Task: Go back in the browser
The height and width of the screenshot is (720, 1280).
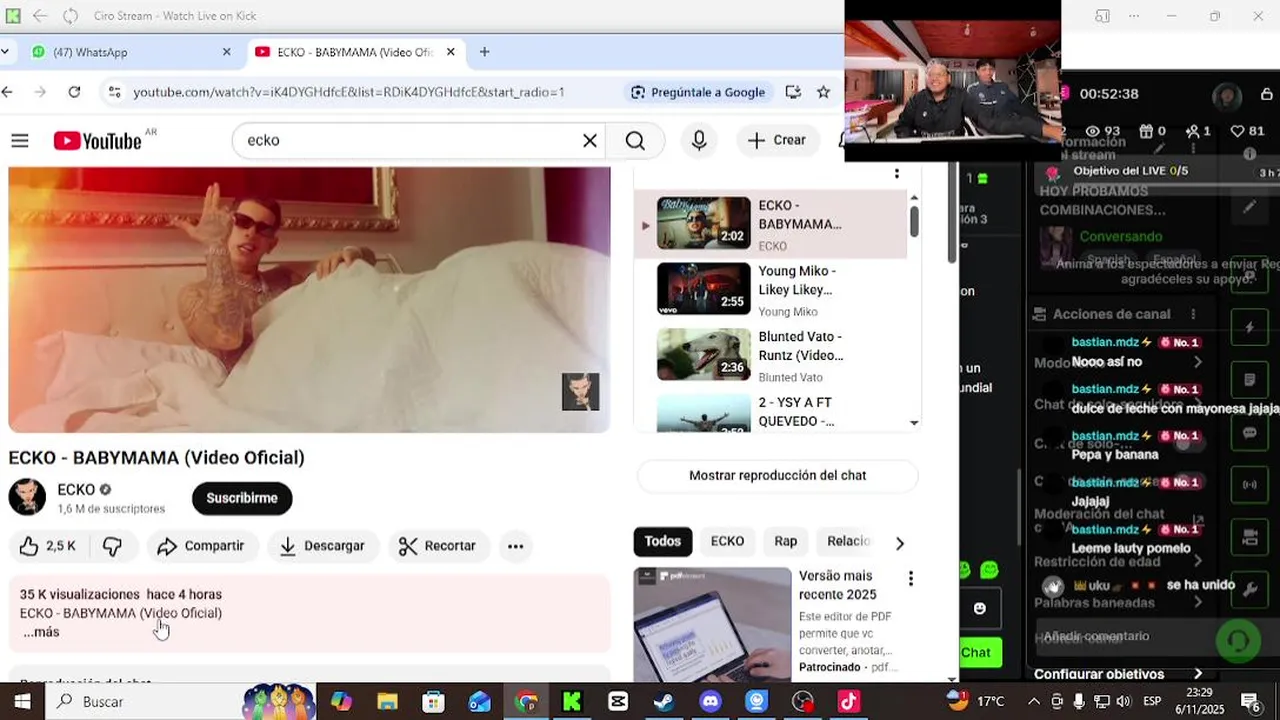Action: tap(7, 92)
